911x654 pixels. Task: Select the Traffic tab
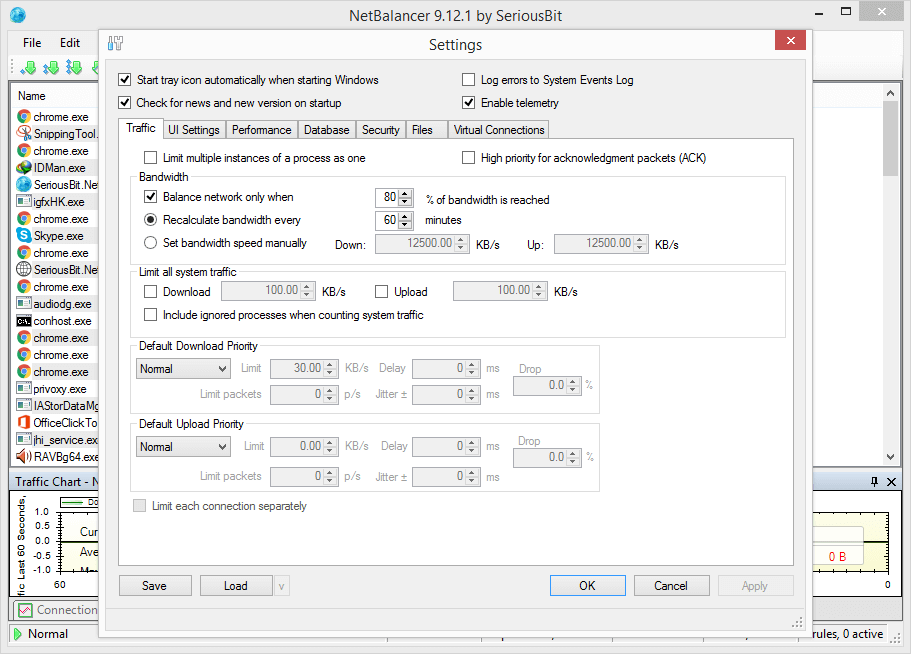pyautogui.click(x=141, y=128)
